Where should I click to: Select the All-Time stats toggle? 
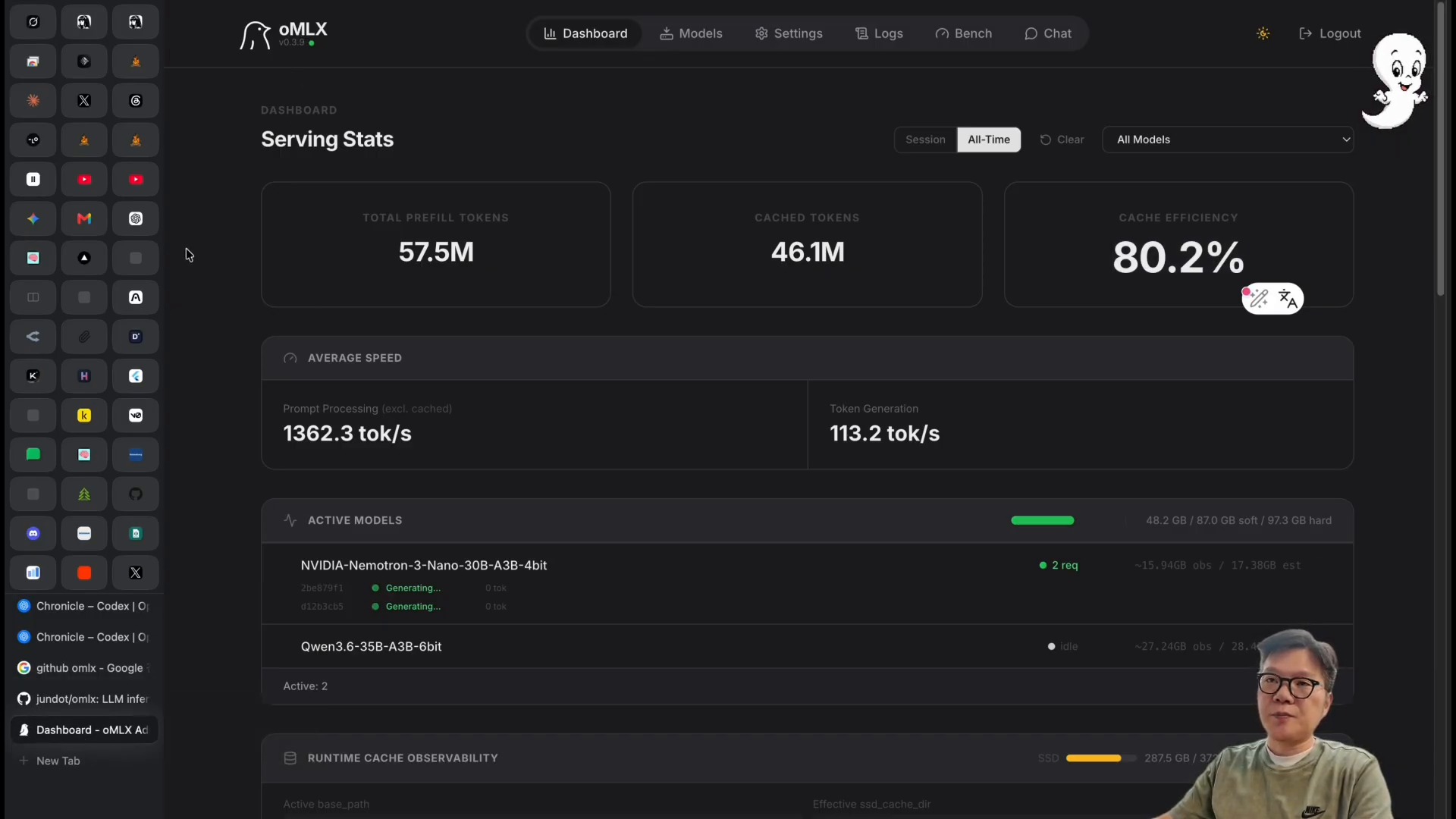(989, 140)
